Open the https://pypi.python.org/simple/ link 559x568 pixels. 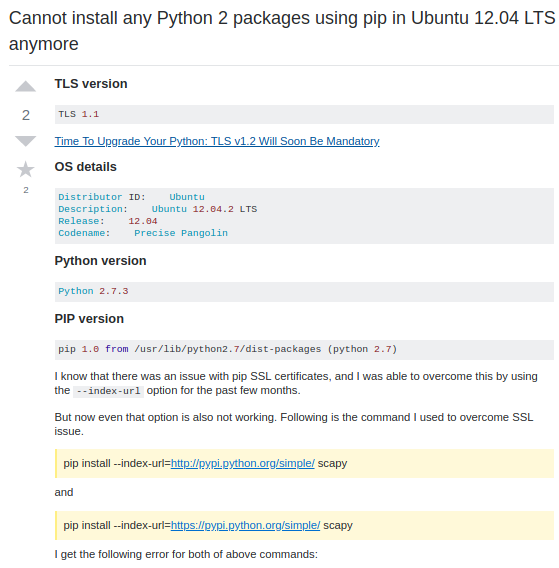pyautogui.click(x=245, y=525)
